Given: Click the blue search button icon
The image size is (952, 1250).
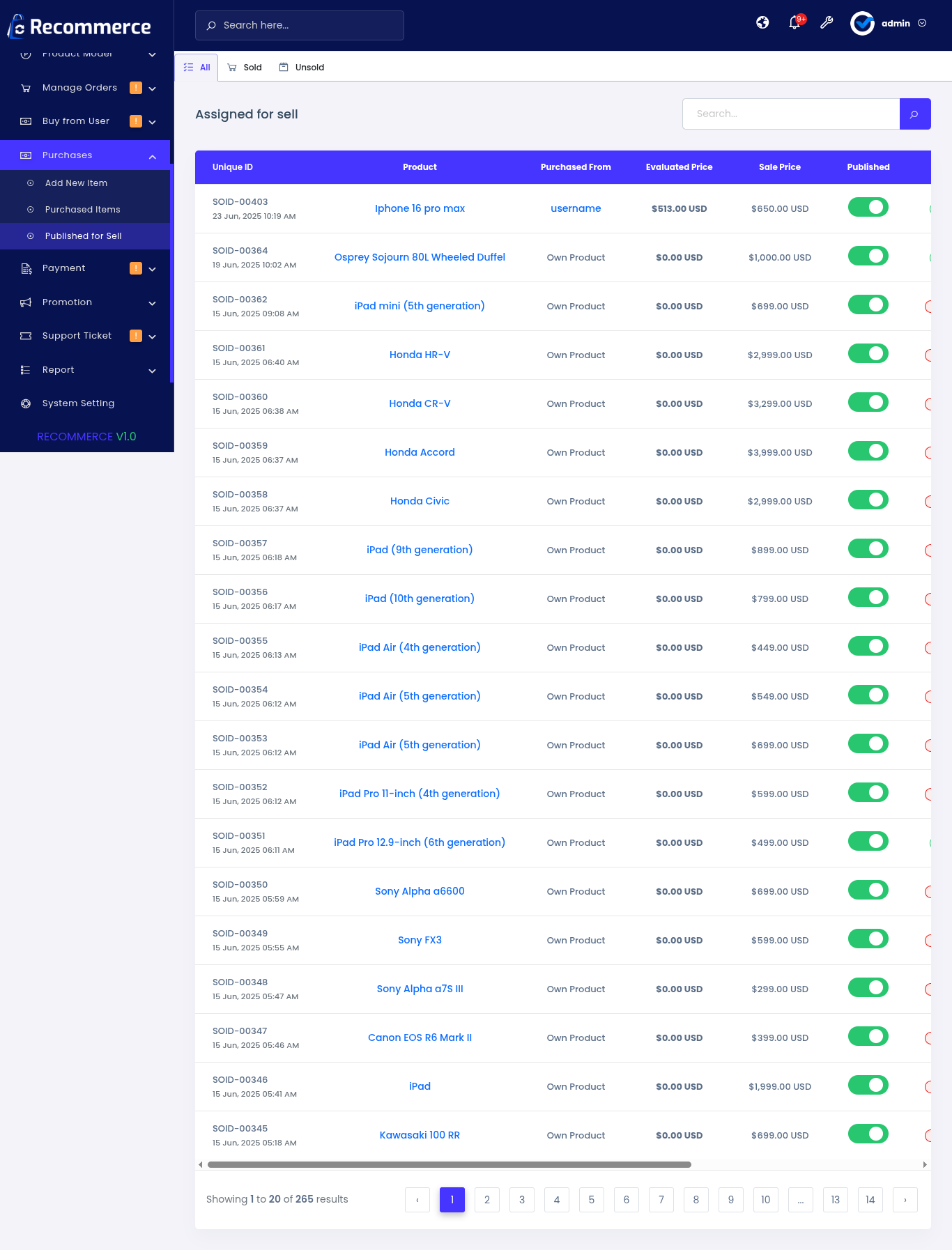Looking at the screenshot, I should (915, 114).
